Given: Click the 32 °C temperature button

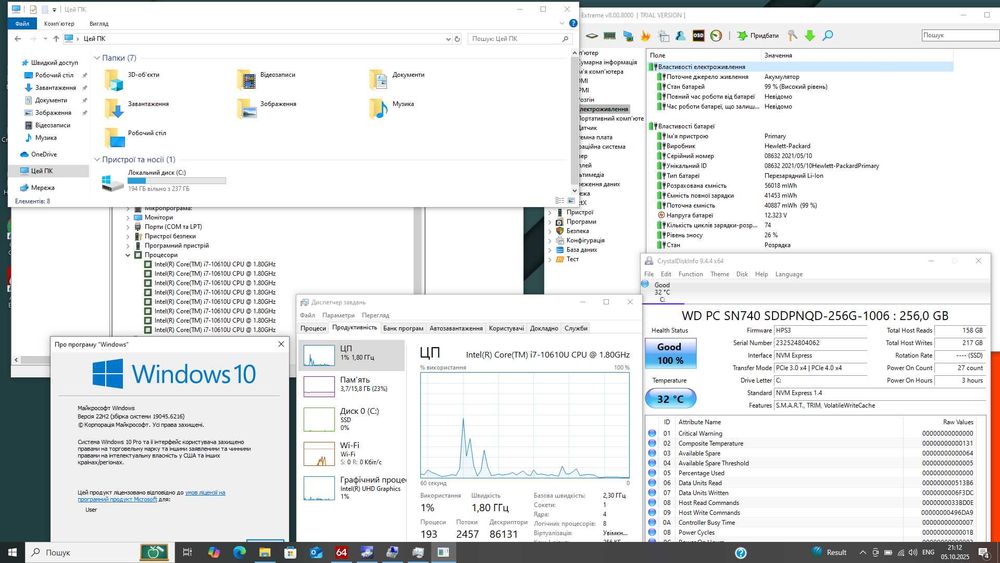Looking at the screenshot, I should [x=670, y=398].
